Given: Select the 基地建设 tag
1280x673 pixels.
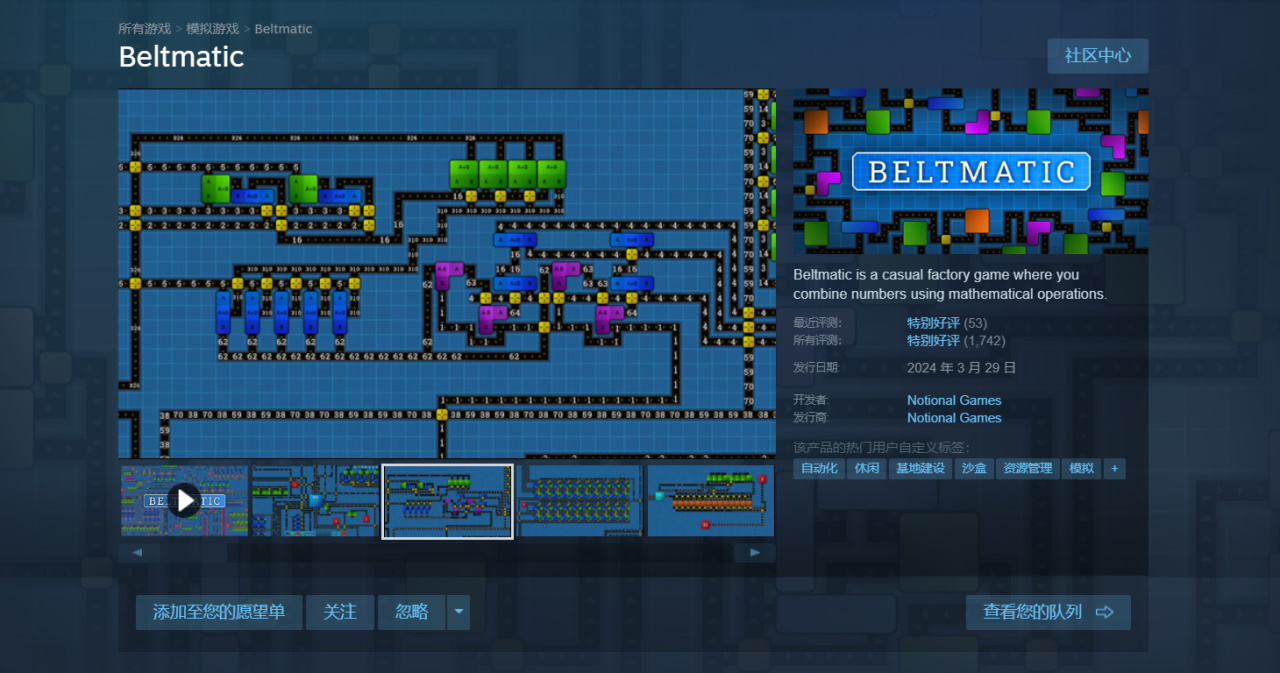Looking at the screenshot, I should click(920, 468).
